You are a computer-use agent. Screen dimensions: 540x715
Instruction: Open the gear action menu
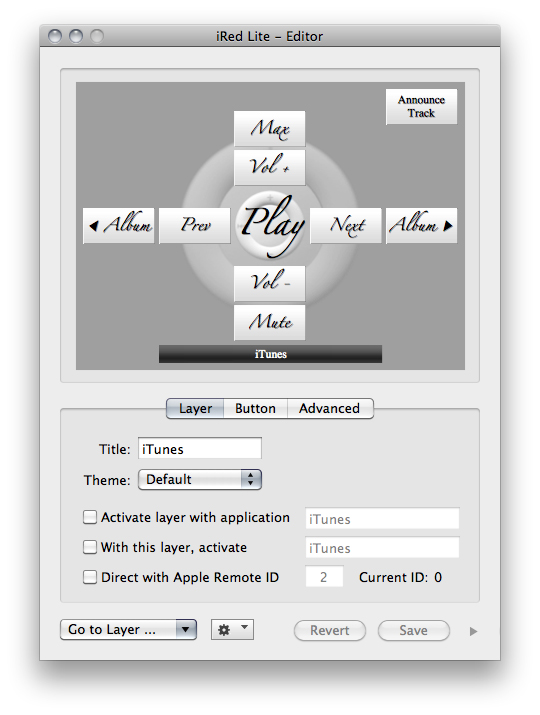[x=232, y=630]
